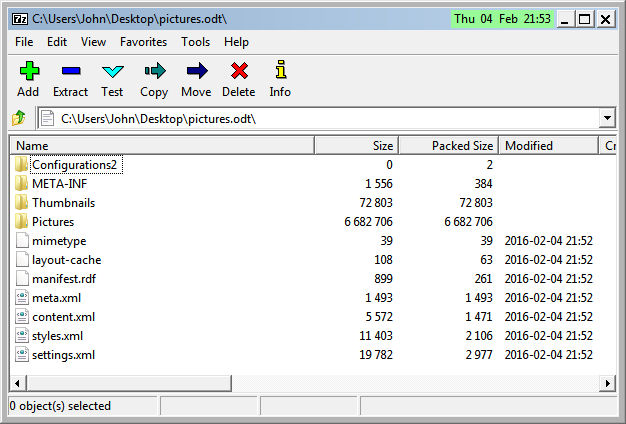Open the Edit menu
626x424 pixels.
[x=57, y=42]
